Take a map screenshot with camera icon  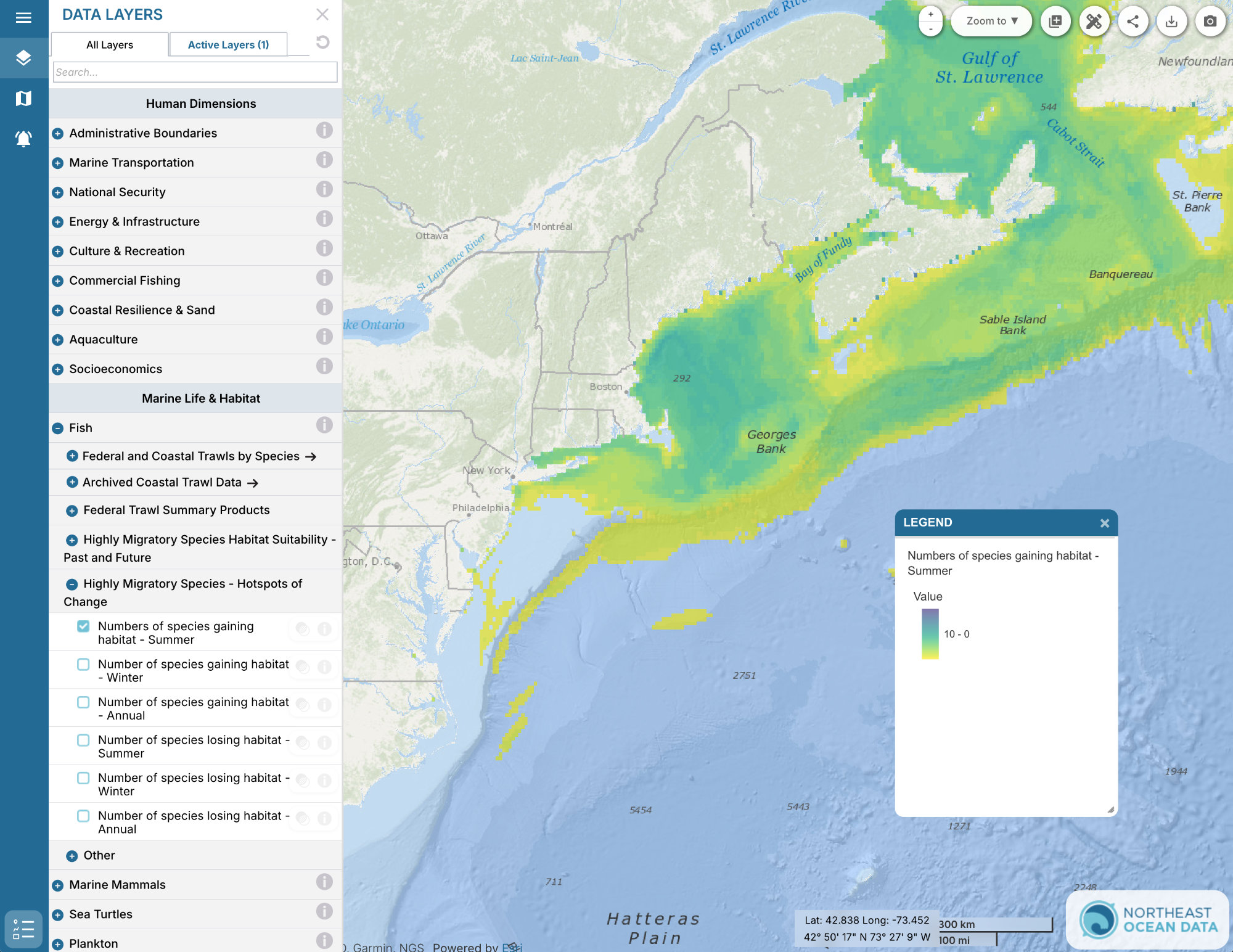1210,22
